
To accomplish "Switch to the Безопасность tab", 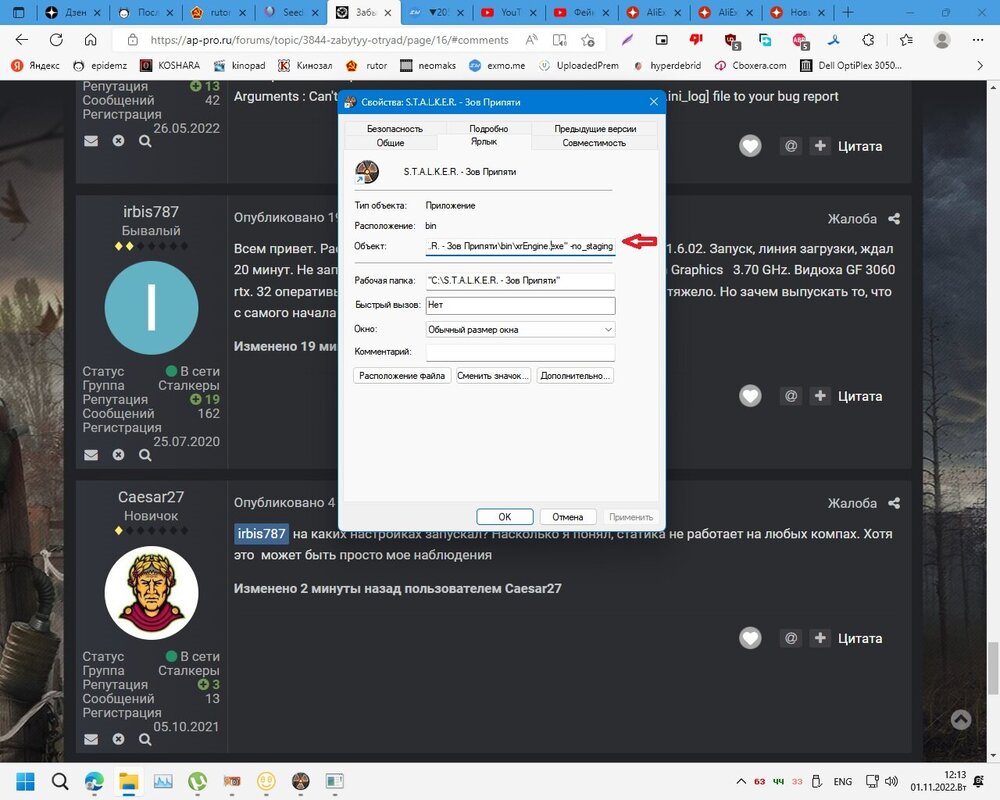I will tap(395, 128).
